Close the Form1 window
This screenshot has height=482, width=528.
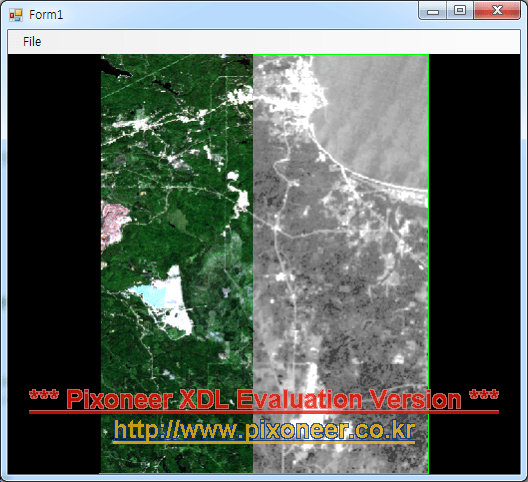click(497, 11)
